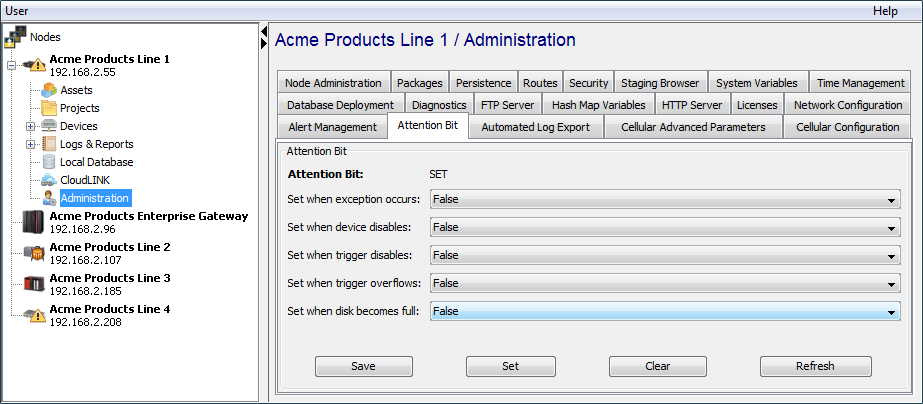The height and width of the screenshot is (404, 923).
Task: Click the Projects folder icon
Action: 49,108
